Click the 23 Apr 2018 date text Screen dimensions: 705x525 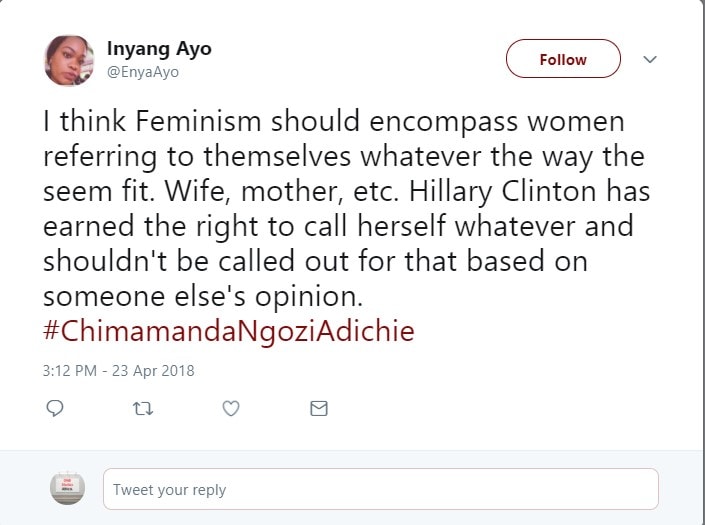(x=153, y=371)
